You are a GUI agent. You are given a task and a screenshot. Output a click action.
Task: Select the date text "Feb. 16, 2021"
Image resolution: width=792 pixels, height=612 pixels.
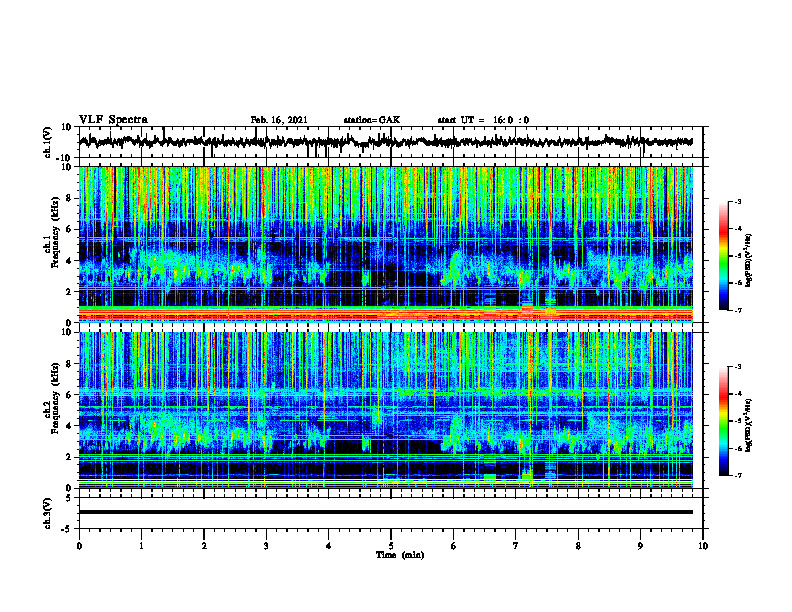pos(279,120)
